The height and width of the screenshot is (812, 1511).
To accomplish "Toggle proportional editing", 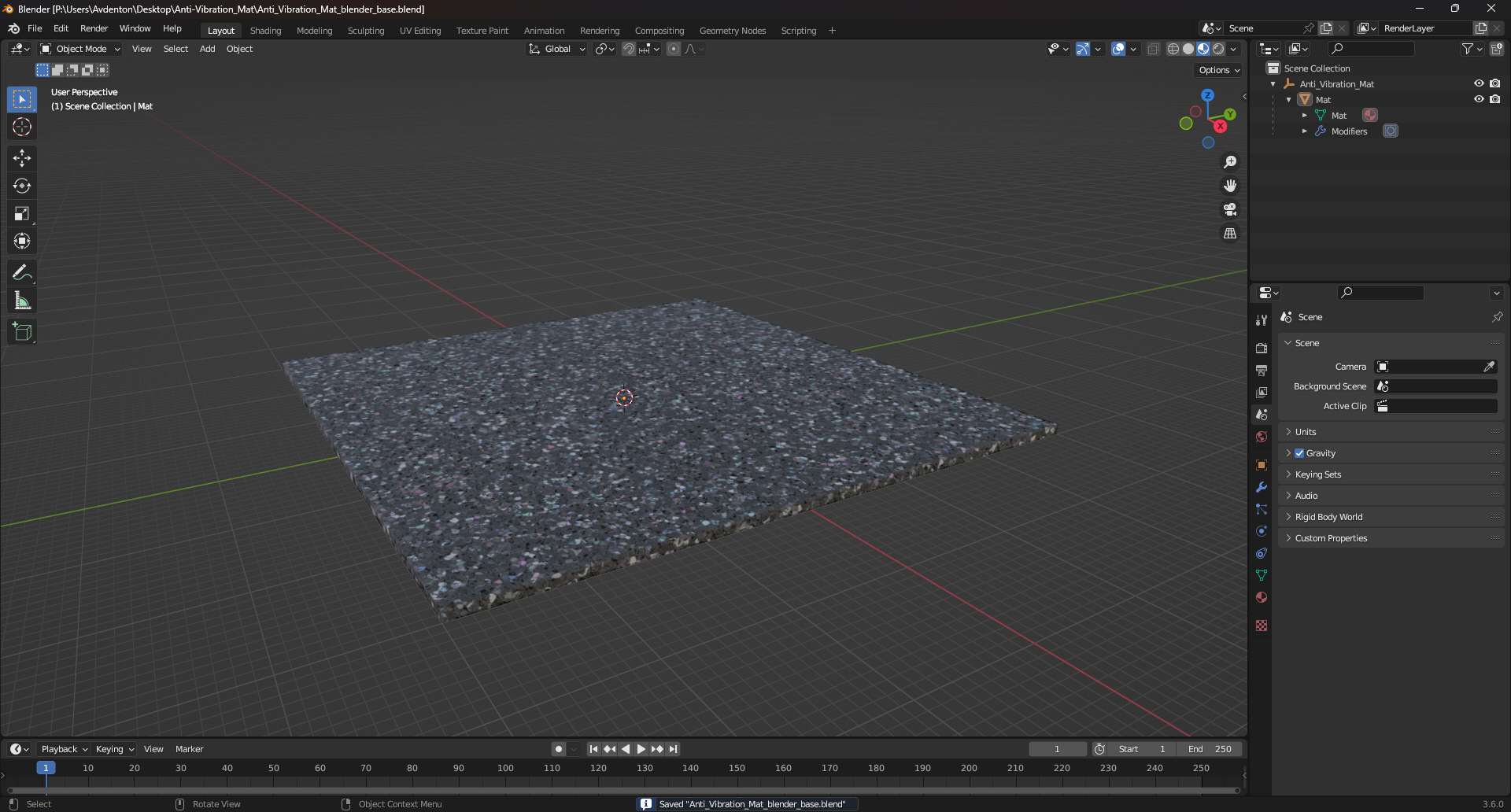I will click(674, 49).
